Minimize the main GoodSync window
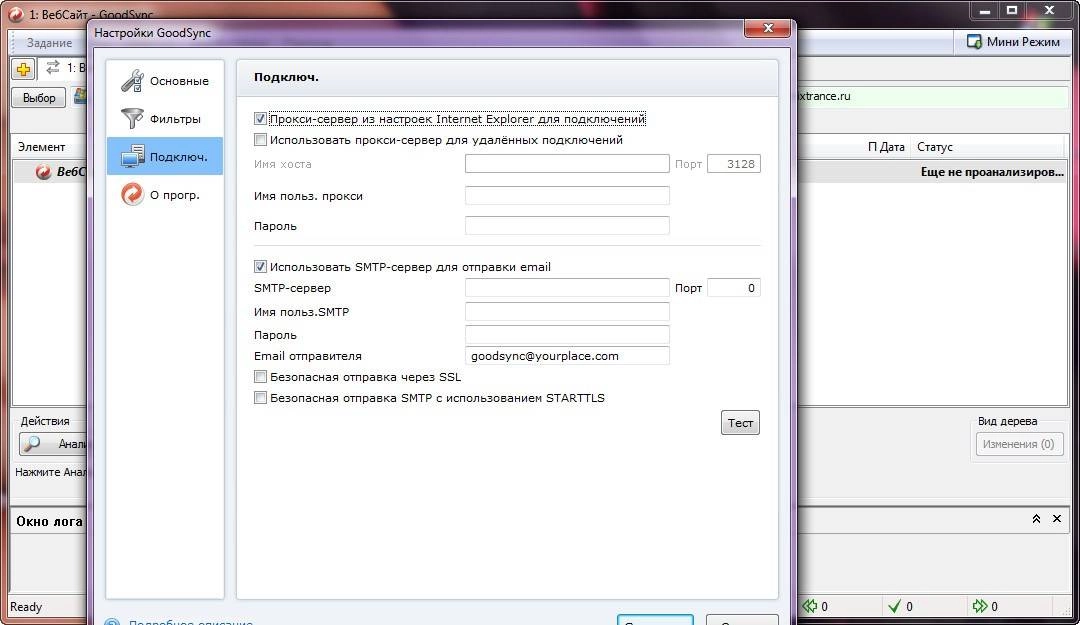 985,10
